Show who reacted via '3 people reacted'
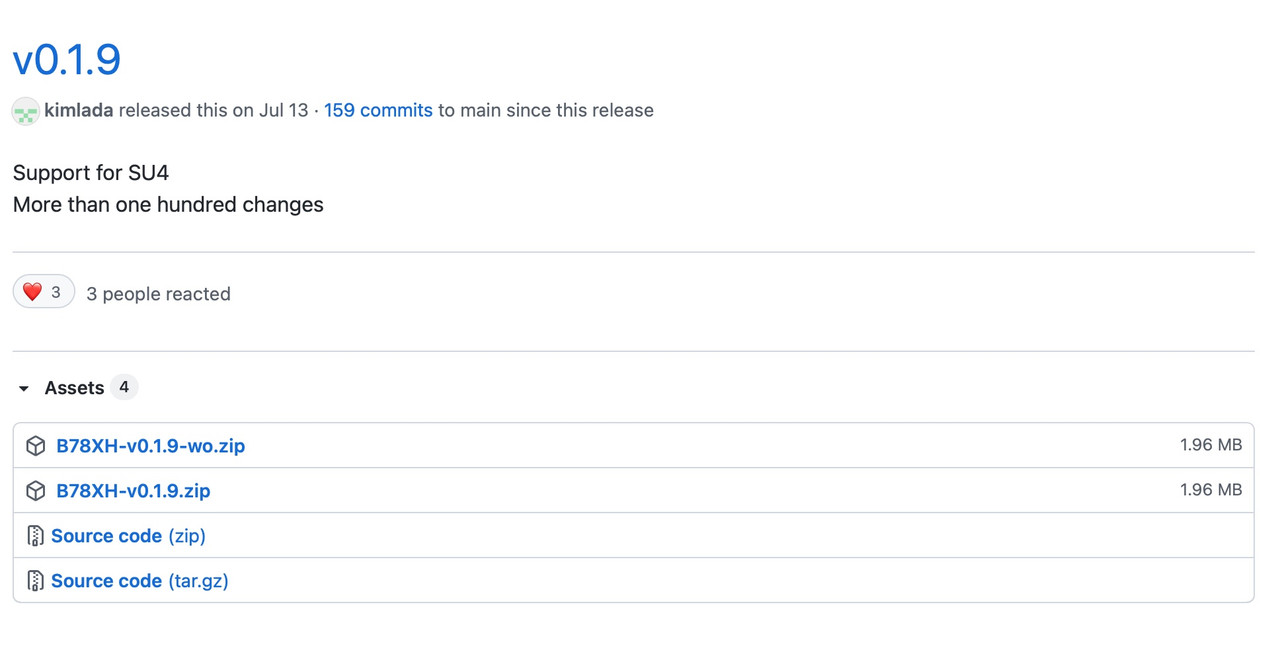The height and width of the screenshot is (647, 1280). (x=158, y=293)
